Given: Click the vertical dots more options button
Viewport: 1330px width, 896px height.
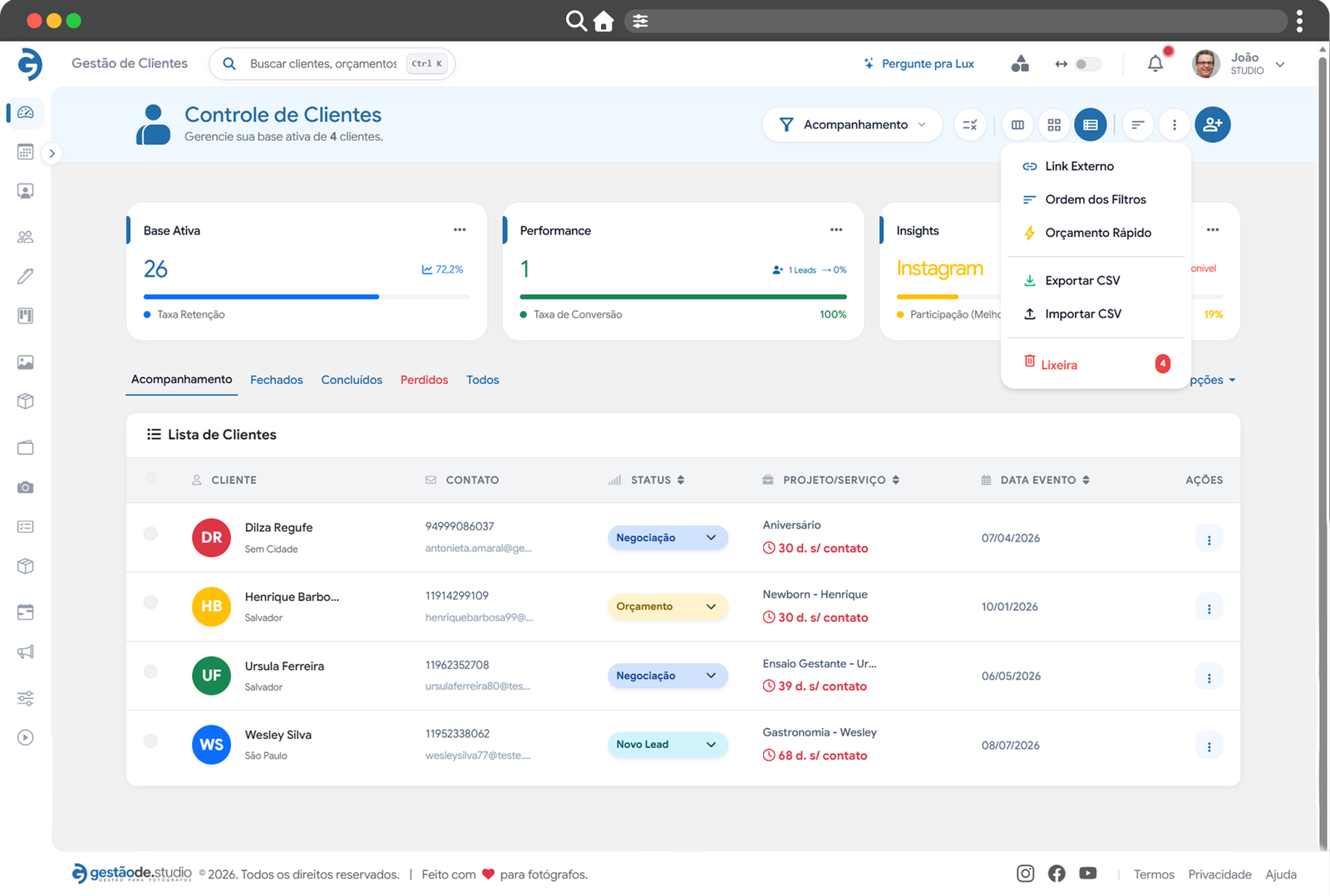Looking at the screenshot, I should click(x=1175, y=125).
